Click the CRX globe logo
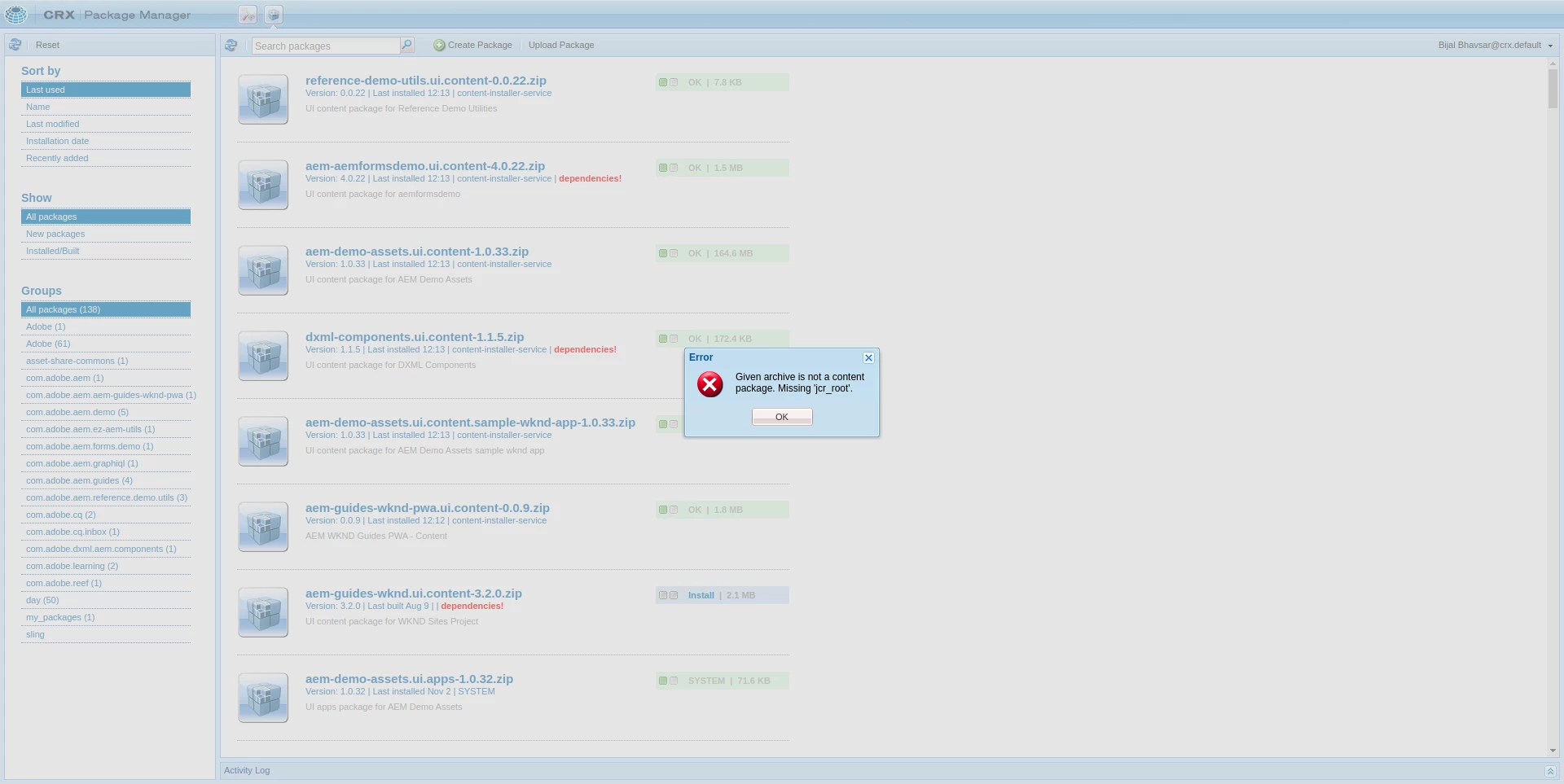 pyautogui.click(x=16, y=14)
